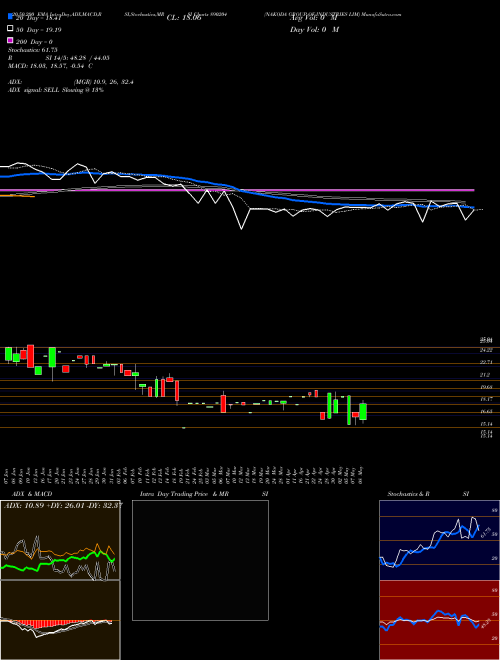
Task: Click the 'ADX & MACD' panel title
Action: 32,494
